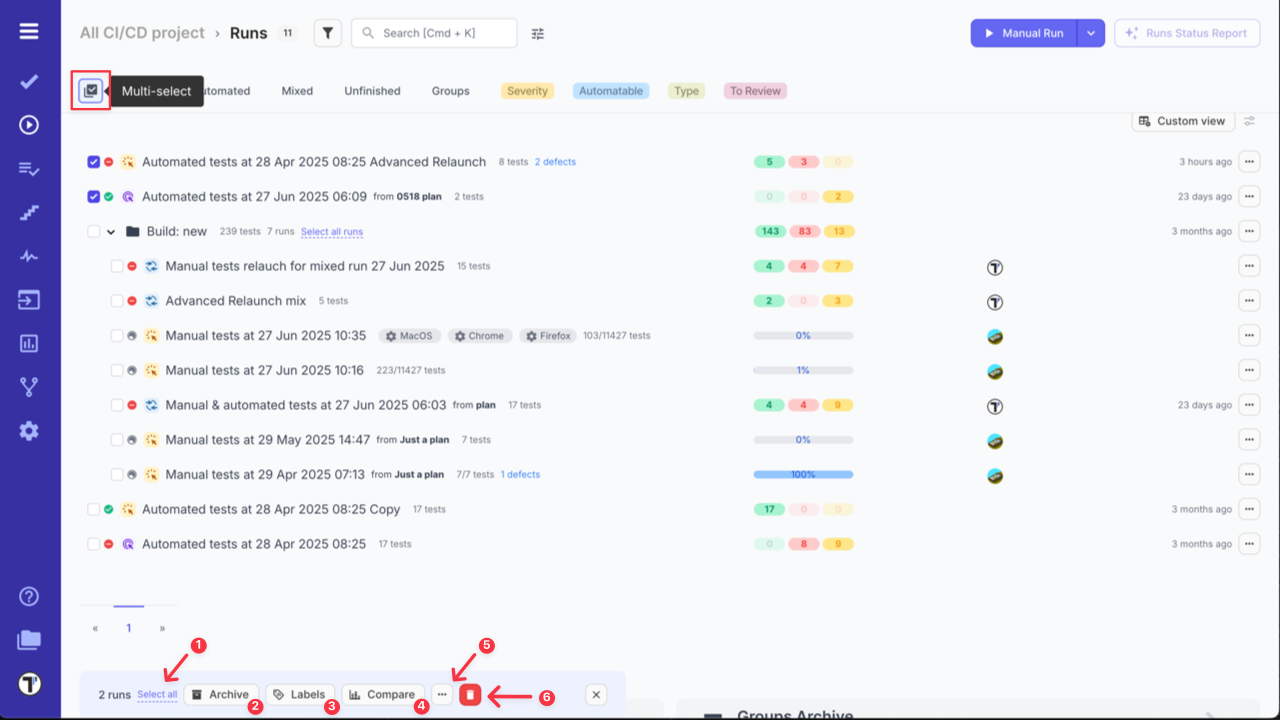Open the bar-chart reports icon in the sidebar
The image size is (1280, 720).
pos(28,343)
